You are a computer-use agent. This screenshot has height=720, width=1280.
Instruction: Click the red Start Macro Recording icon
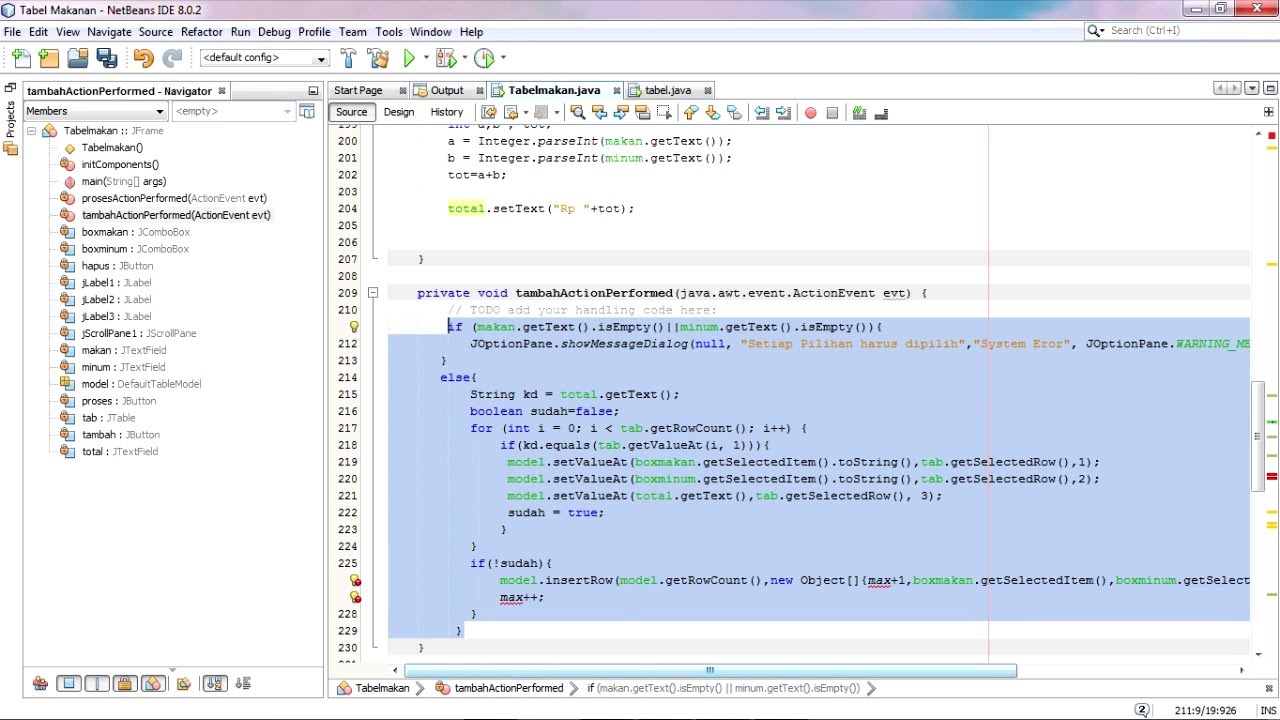[x=810, y=112]
